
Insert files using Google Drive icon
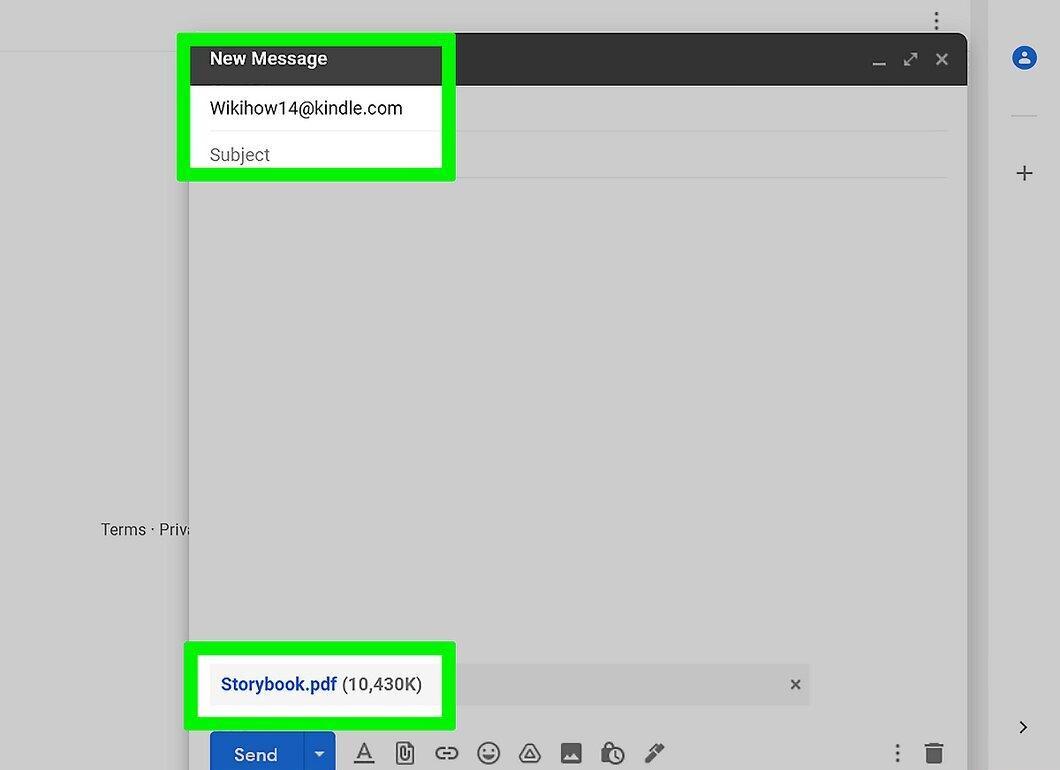[x=529, y=752]
